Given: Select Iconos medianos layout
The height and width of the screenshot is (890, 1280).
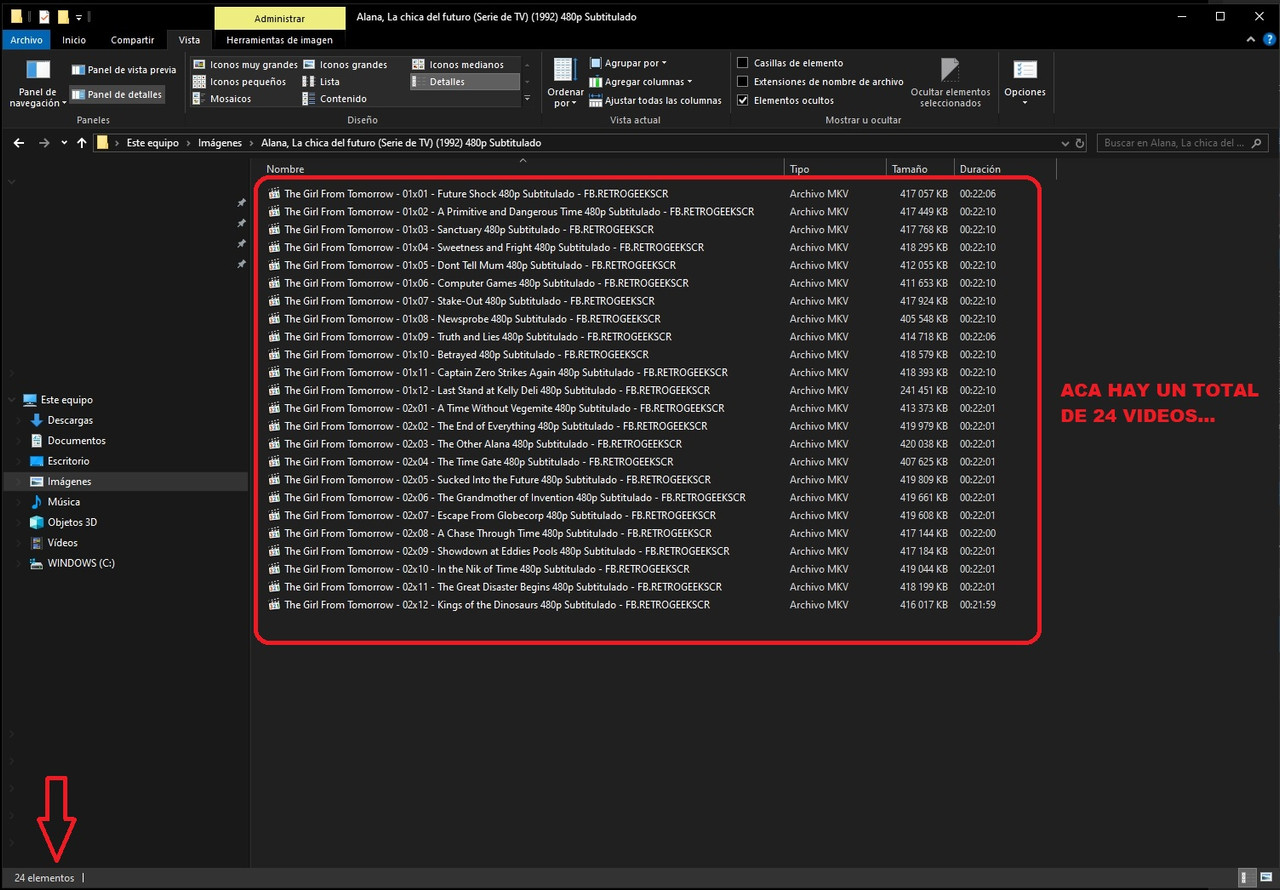Looking at the screenshot, I should point(458,64).
